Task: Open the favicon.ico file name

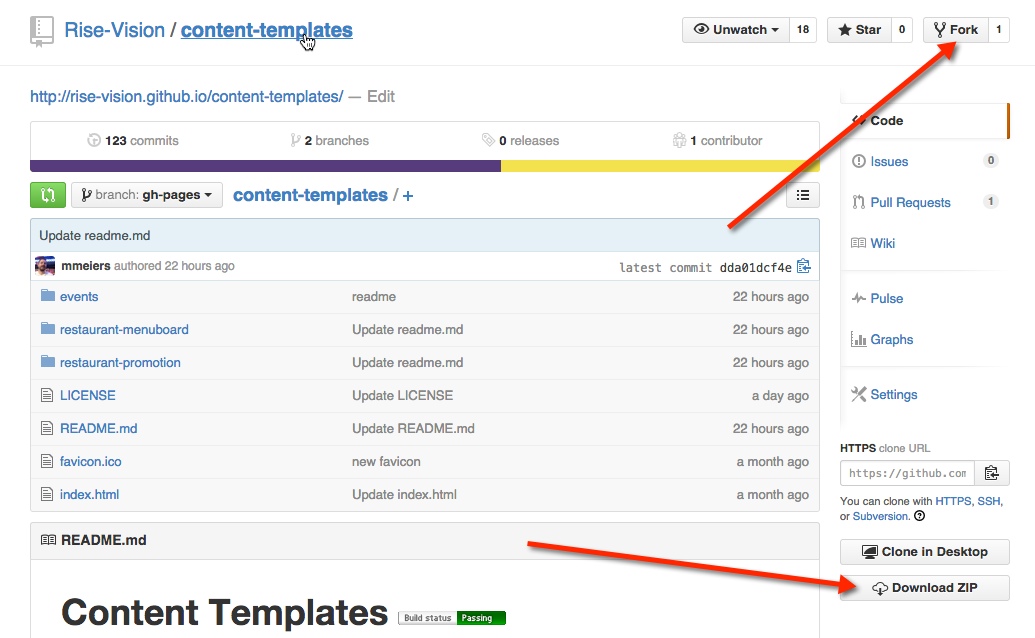Action: (90, 461)
